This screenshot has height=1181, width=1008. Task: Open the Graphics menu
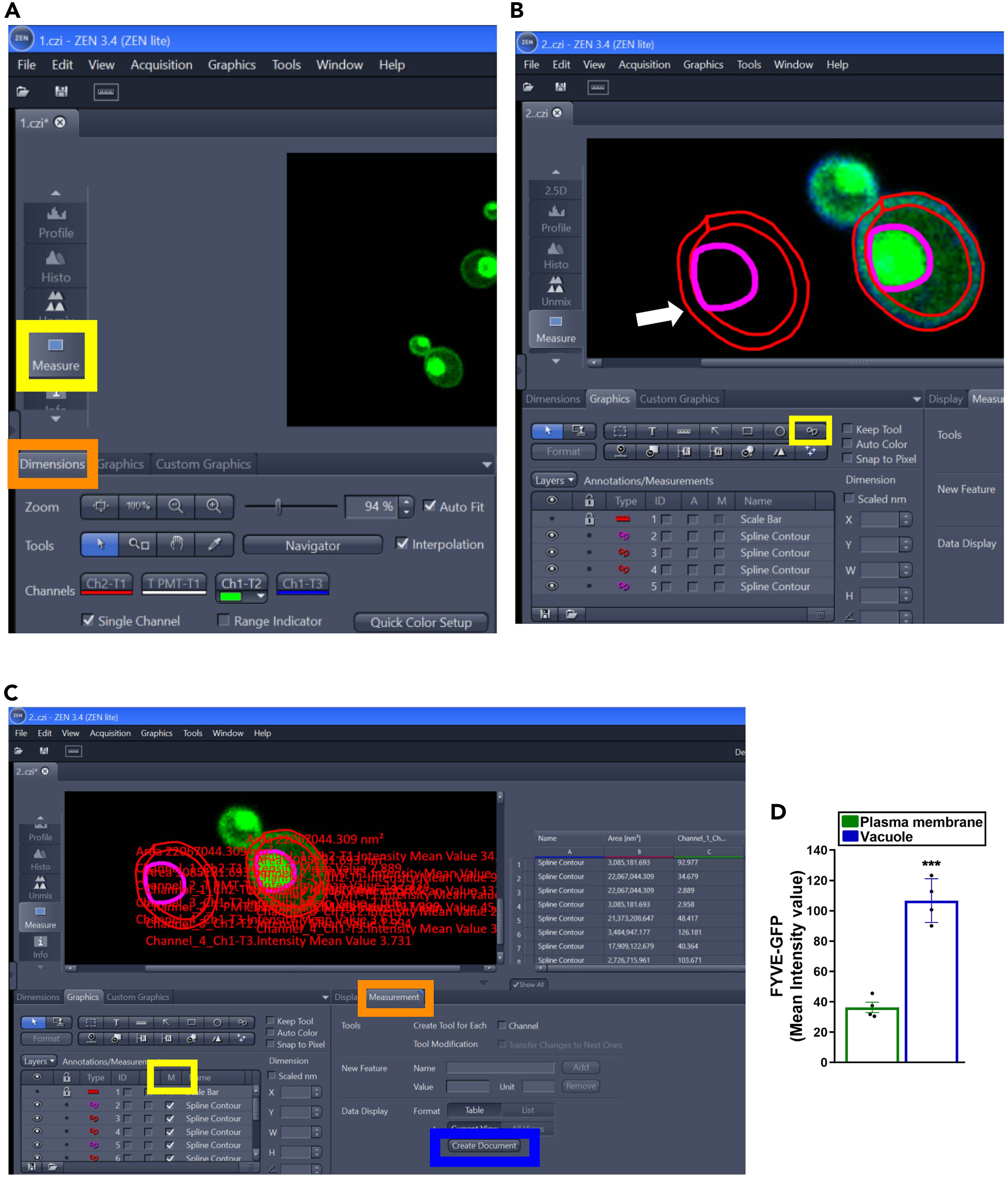231,64
